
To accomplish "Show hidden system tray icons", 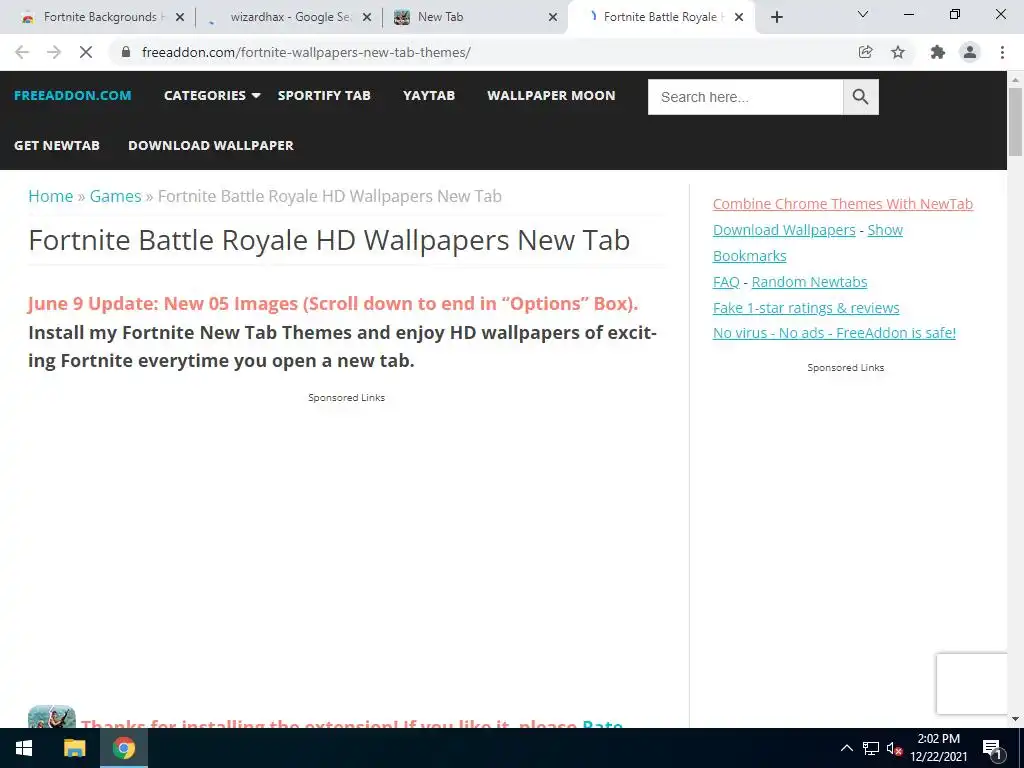I will click(846, 748).
